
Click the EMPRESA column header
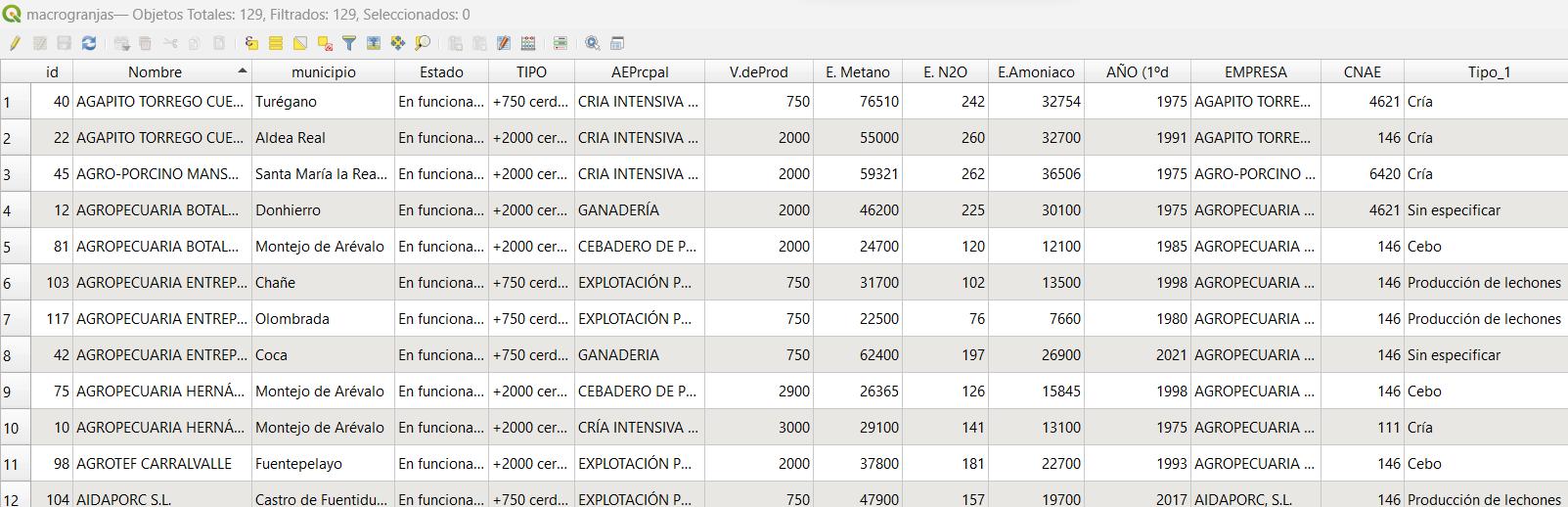[1256, 71]
